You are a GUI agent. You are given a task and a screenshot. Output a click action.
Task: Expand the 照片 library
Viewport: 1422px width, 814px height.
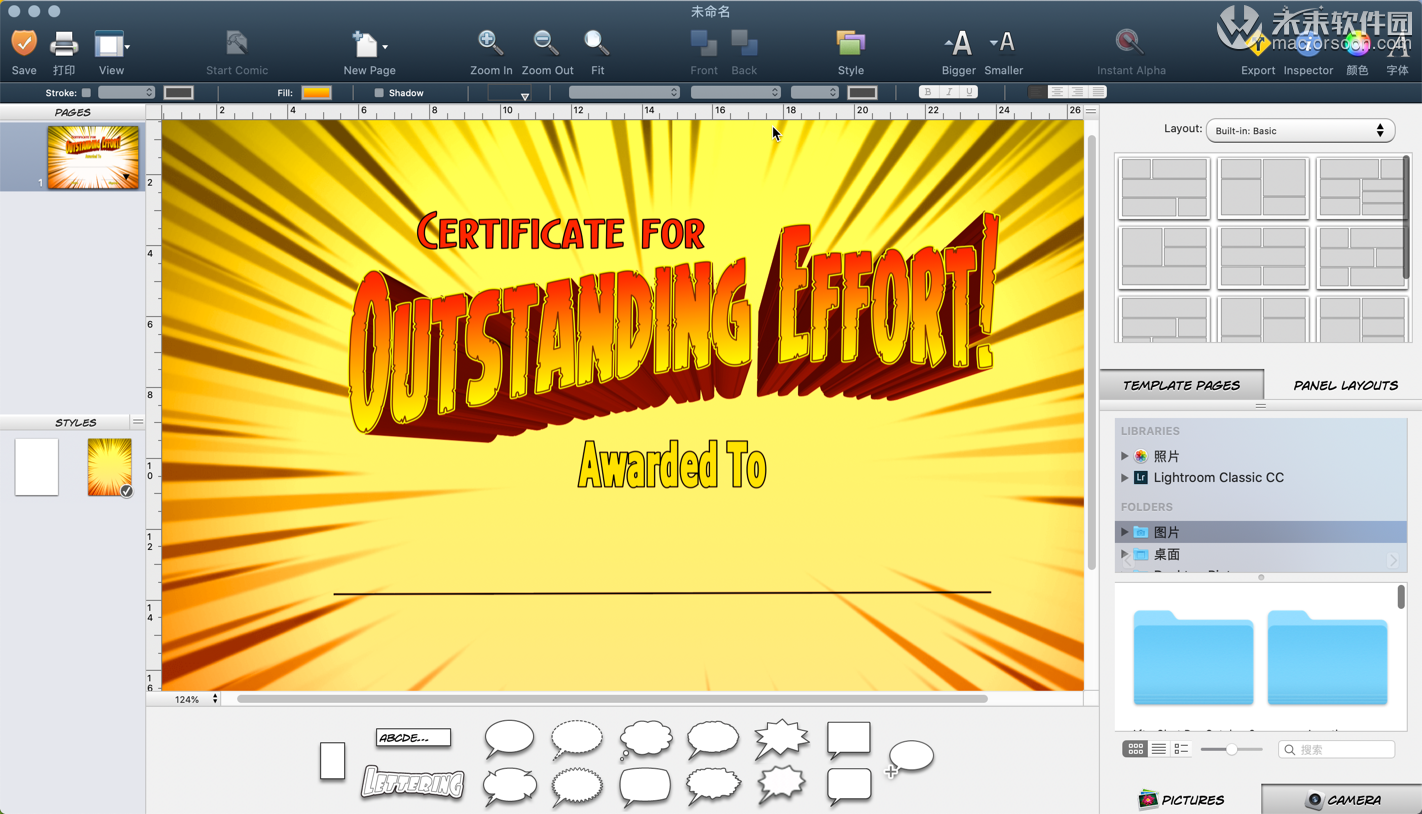pos(1125,456)
